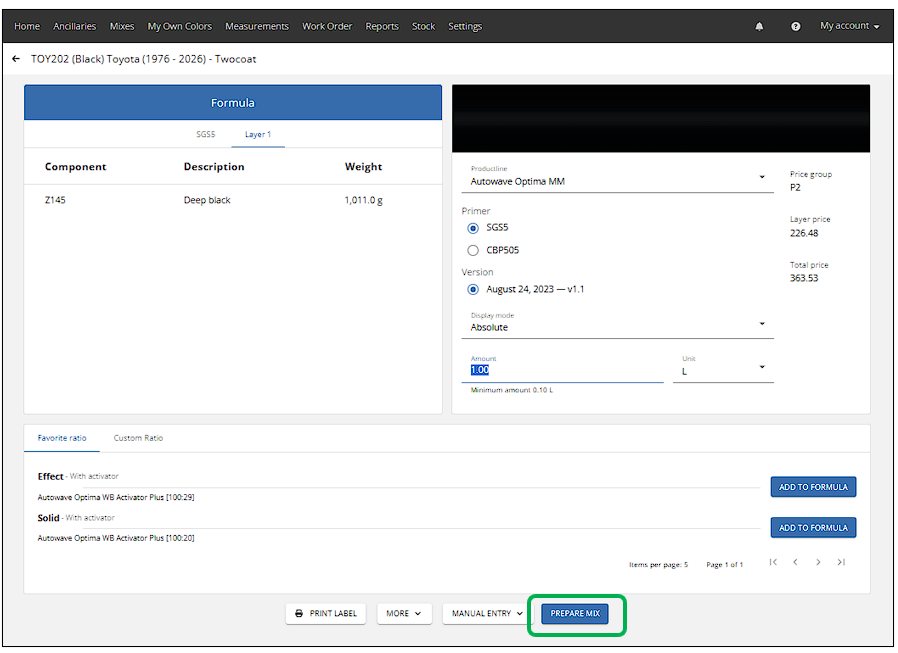The width and height of the screenshot is (898, 653).
Task: Open the Home menu item
Action: tap(27, 26)
